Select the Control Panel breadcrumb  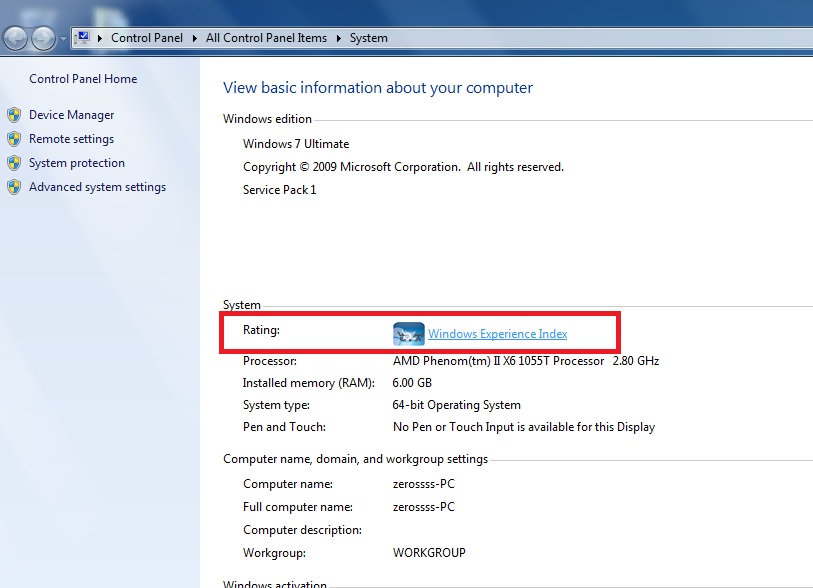[x=147, y=38]
